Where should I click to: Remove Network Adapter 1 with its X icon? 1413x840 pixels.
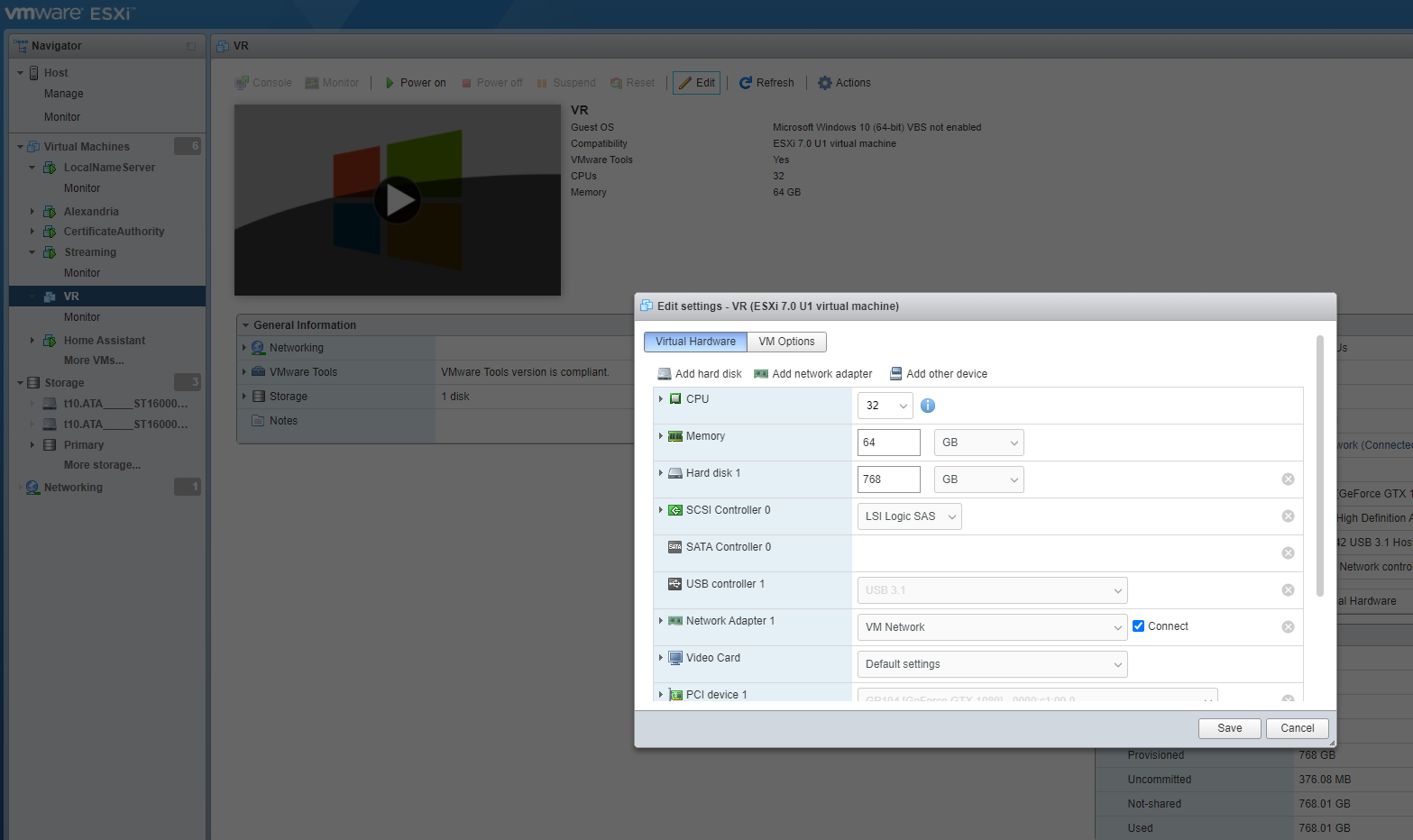coord(1288,627)
